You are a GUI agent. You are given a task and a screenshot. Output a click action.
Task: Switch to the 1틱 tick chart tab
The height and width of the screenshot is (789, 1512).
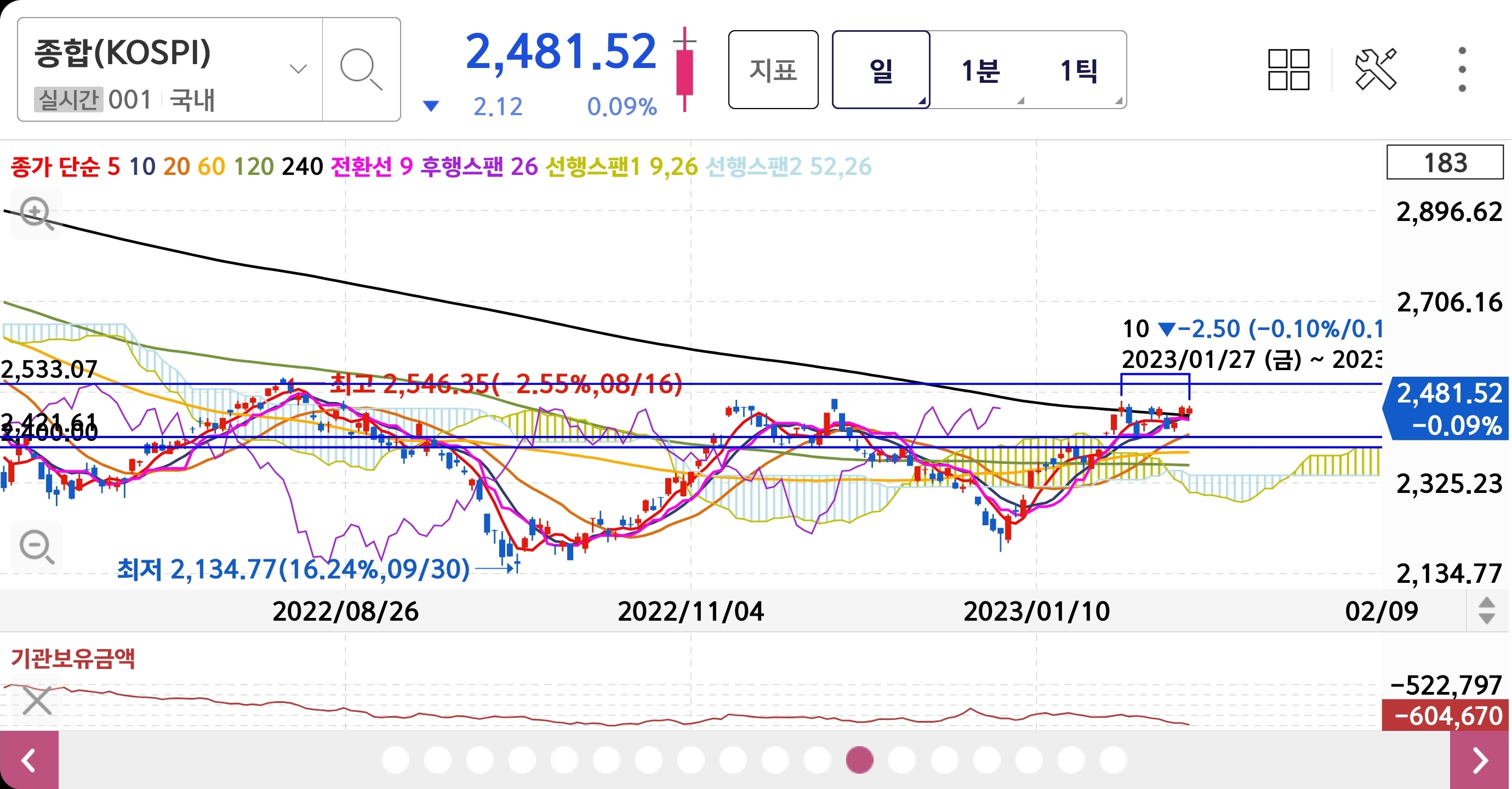1079,70
